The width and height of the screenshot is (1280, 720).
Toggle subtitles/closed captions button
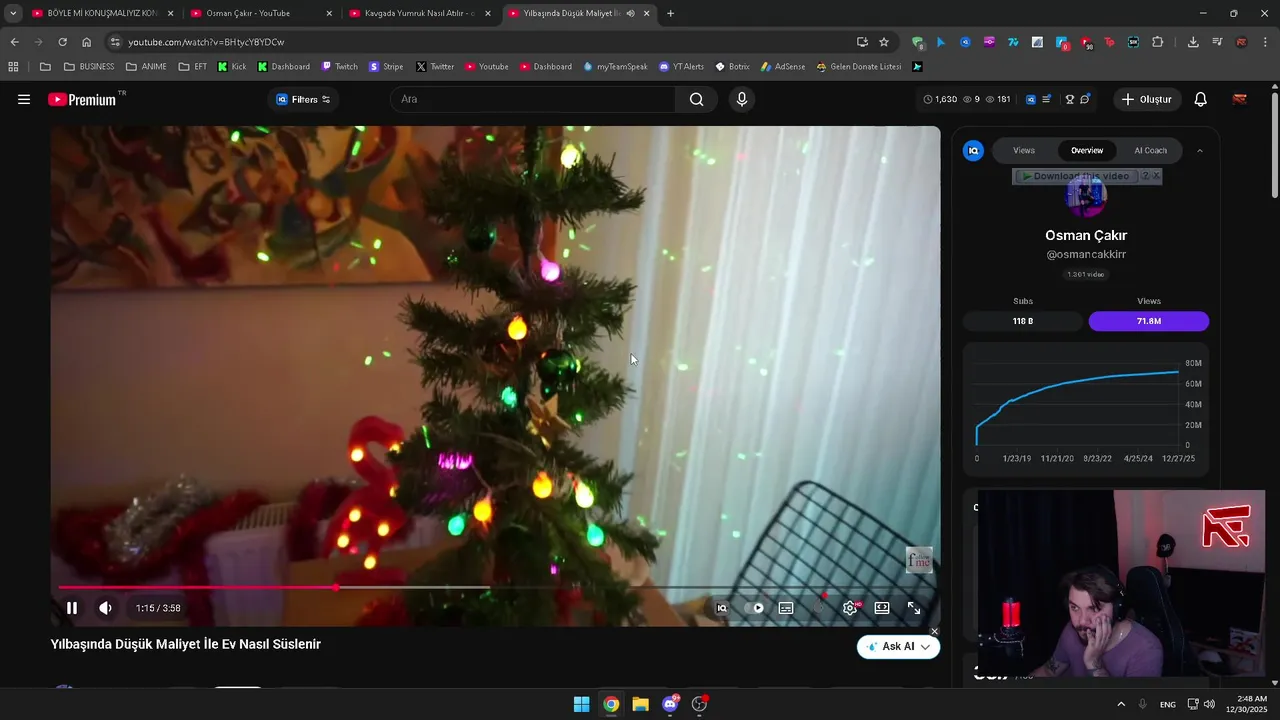[x=786, y=608]
